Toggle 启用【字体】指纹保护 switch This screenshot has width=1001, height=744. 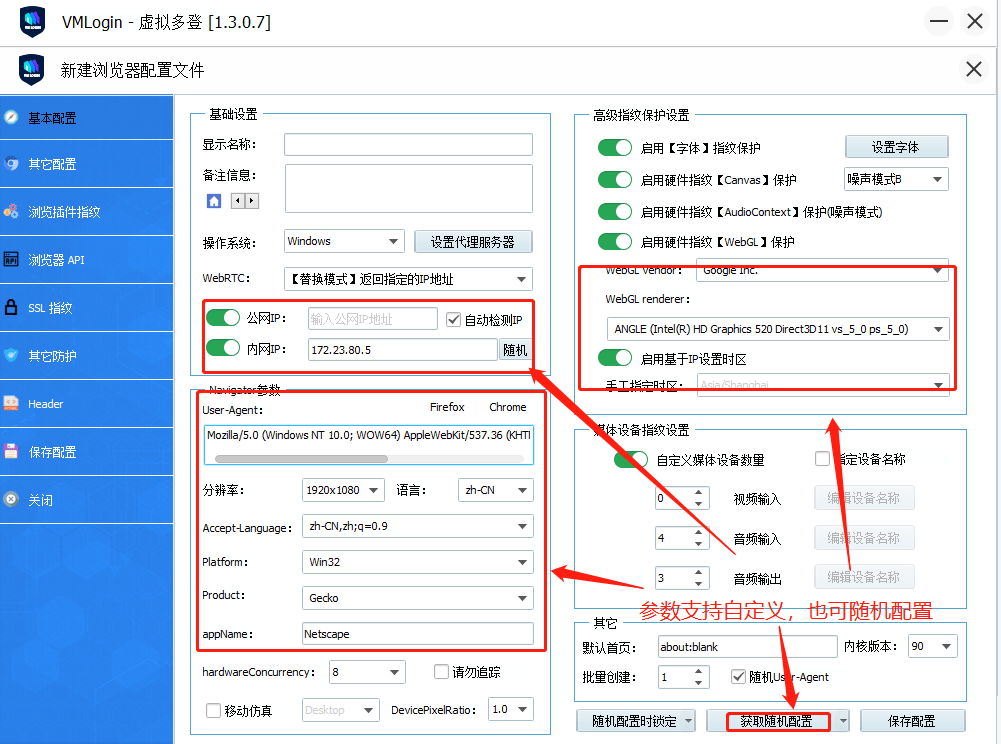point(615,148)
